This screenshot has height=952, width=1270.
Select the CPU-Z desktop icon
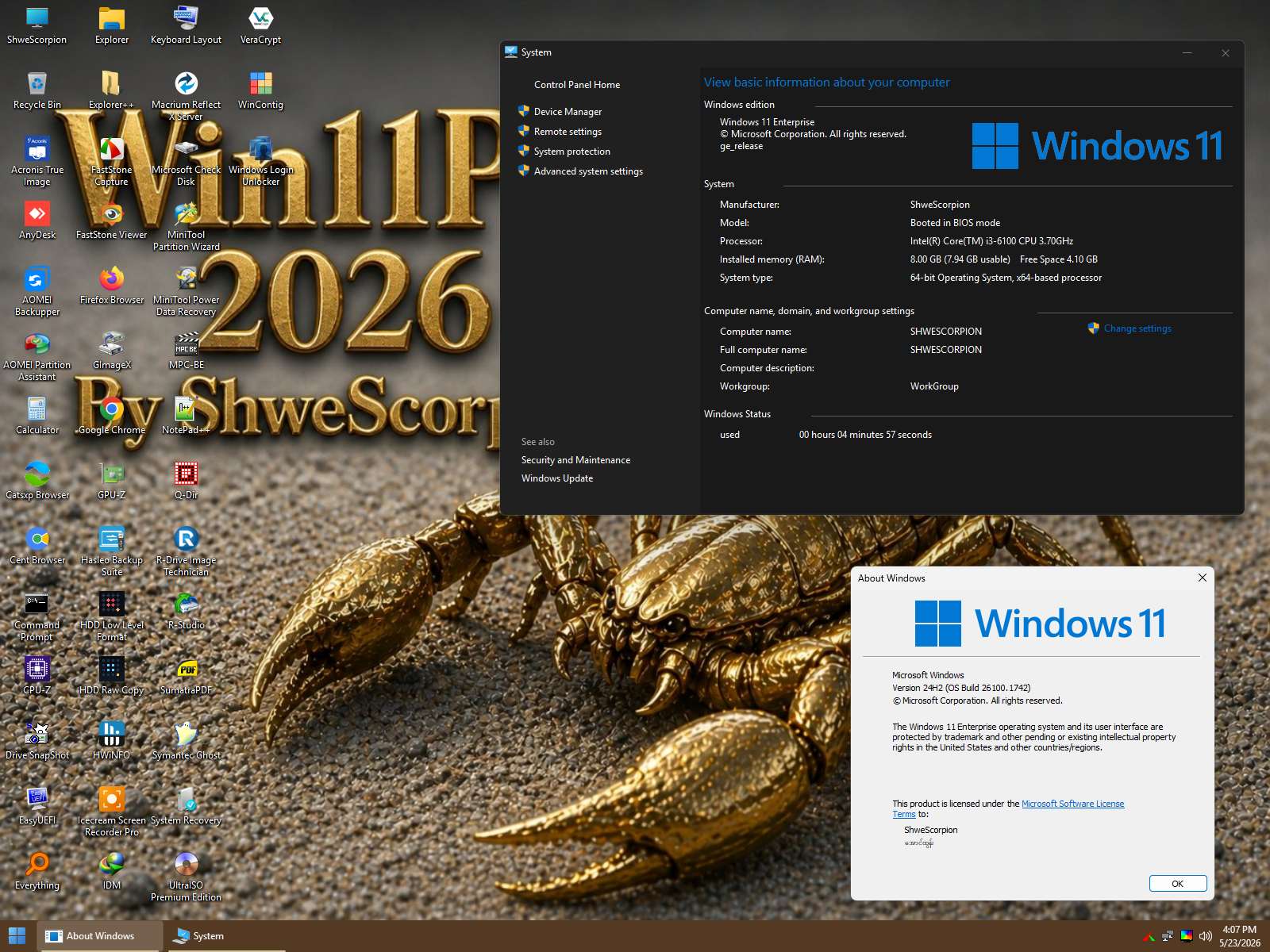click(x=37, y=677)
